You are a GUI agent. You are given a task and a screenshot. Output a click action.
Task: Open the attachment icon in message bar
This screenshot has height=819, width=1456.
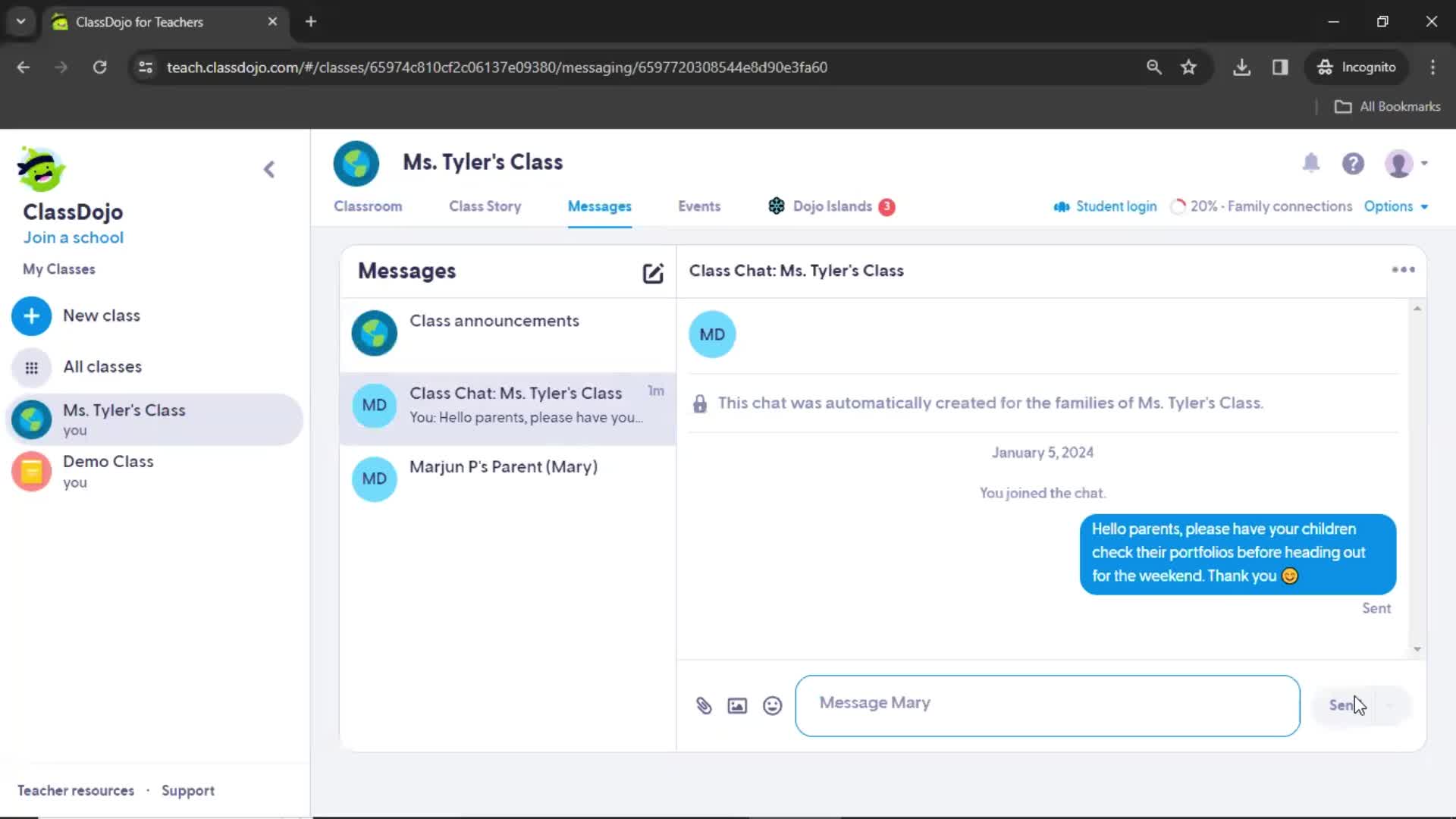click(x=703, y=705)
